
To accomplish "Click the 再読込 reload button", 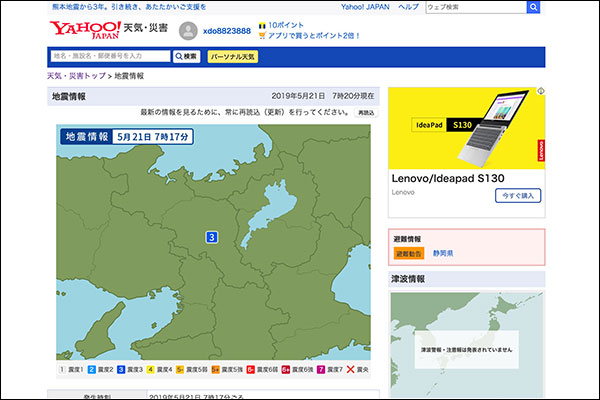I will (366, 113).
